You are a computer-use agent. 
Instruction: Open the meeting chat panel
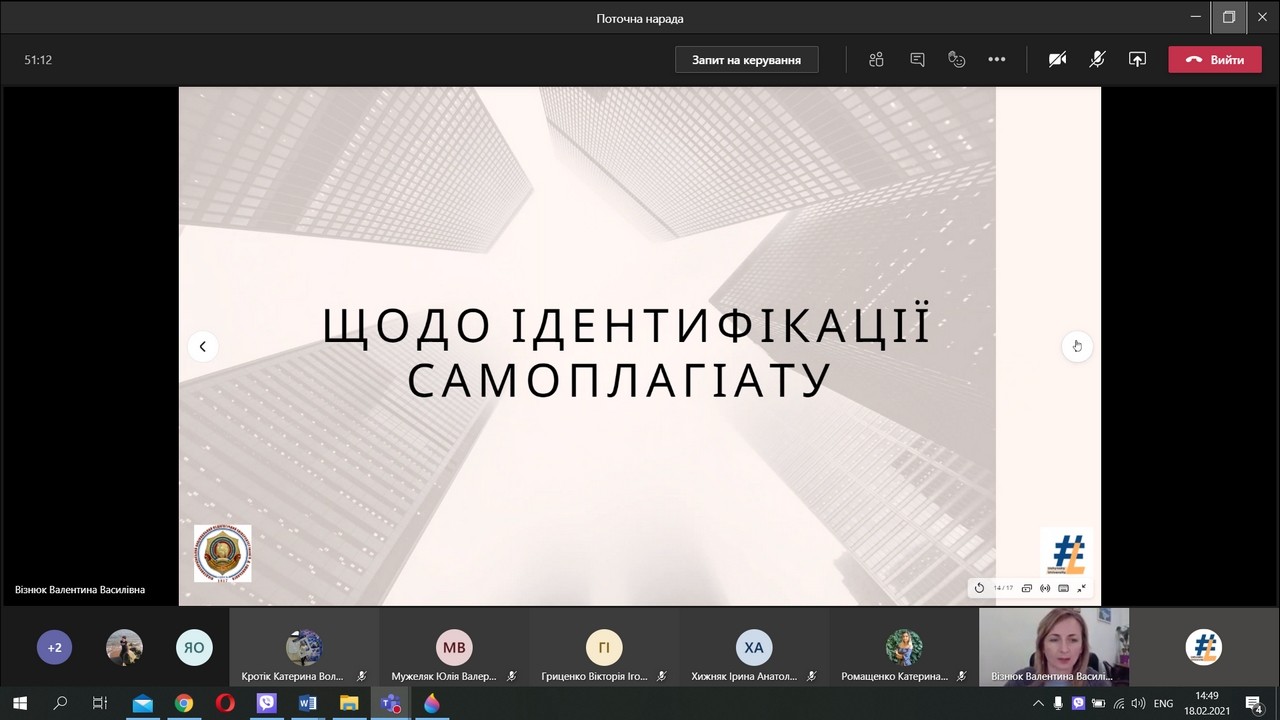(x=917, y=60)
